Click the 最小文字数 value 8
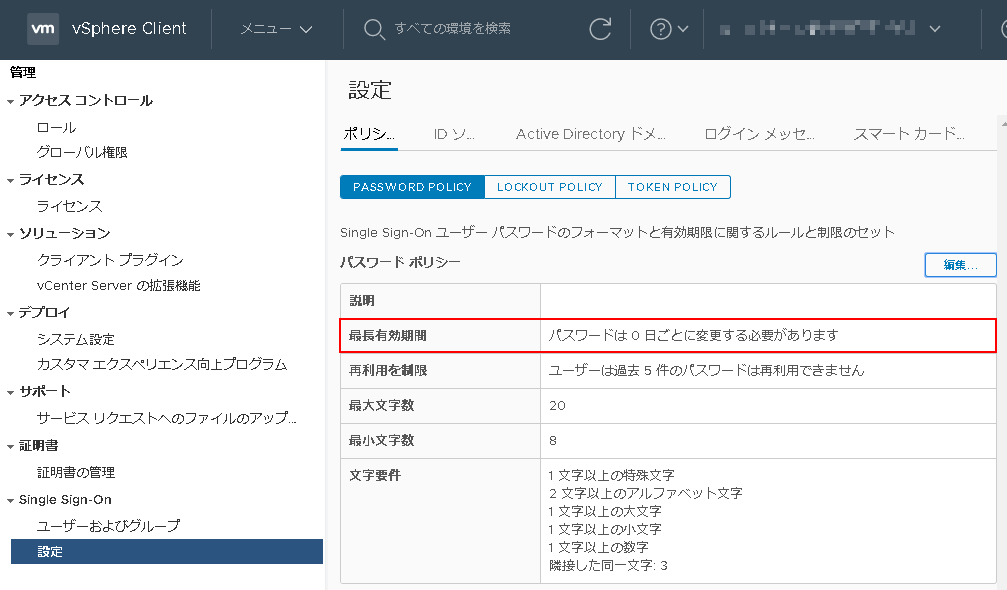 coord(553,440)
